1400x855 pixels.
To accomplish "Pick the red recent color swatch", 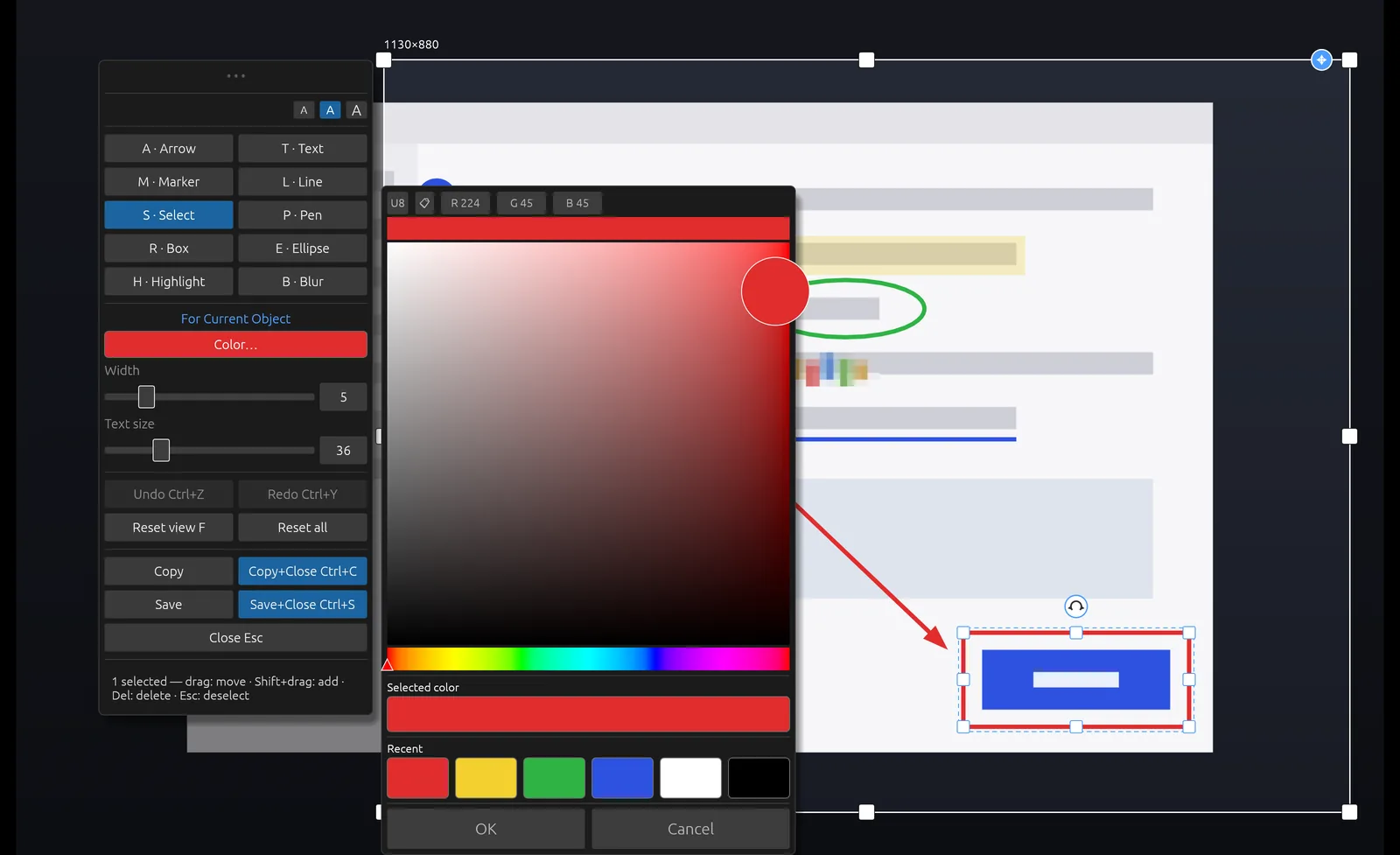I will tap(418, 778).
